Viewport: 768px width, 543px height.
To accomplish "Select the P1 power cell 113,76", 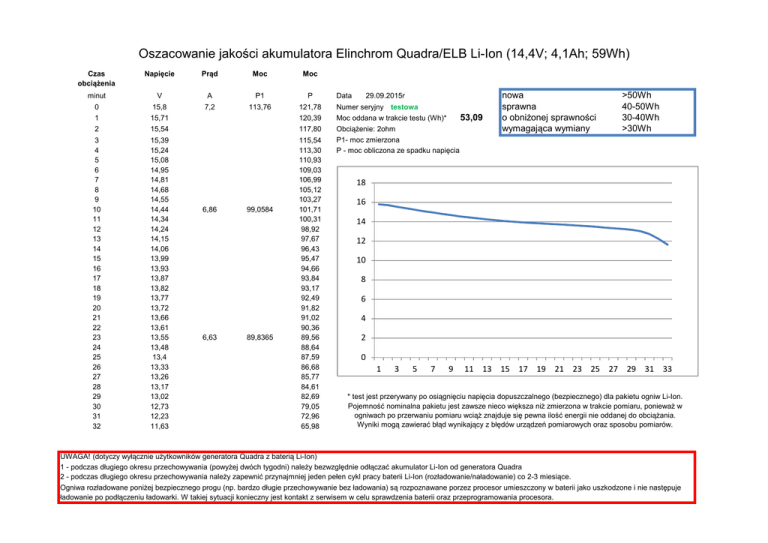I will 259,106.
